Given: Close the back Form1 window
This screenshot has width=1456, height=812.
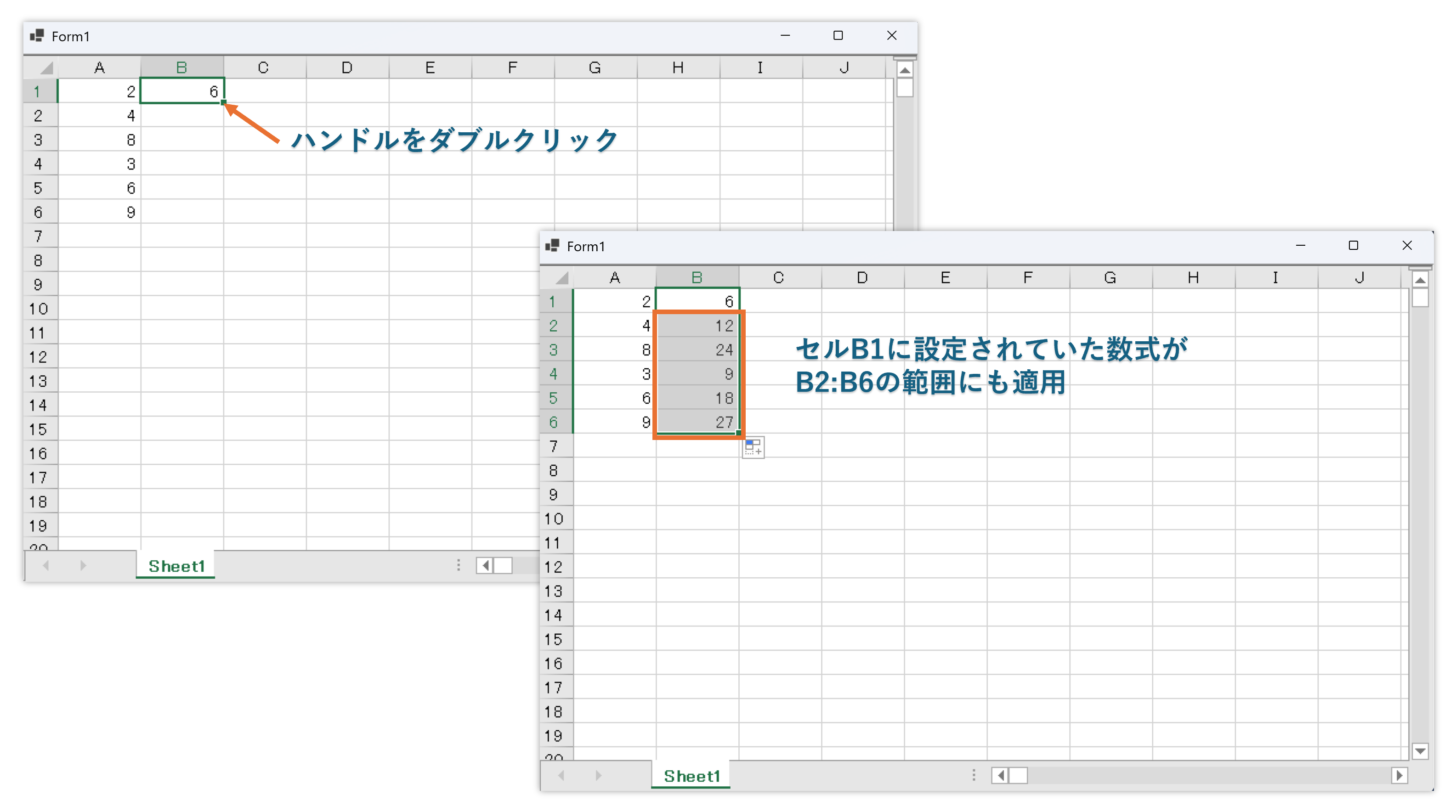Looking at the screenshot, I should (891, 35).
